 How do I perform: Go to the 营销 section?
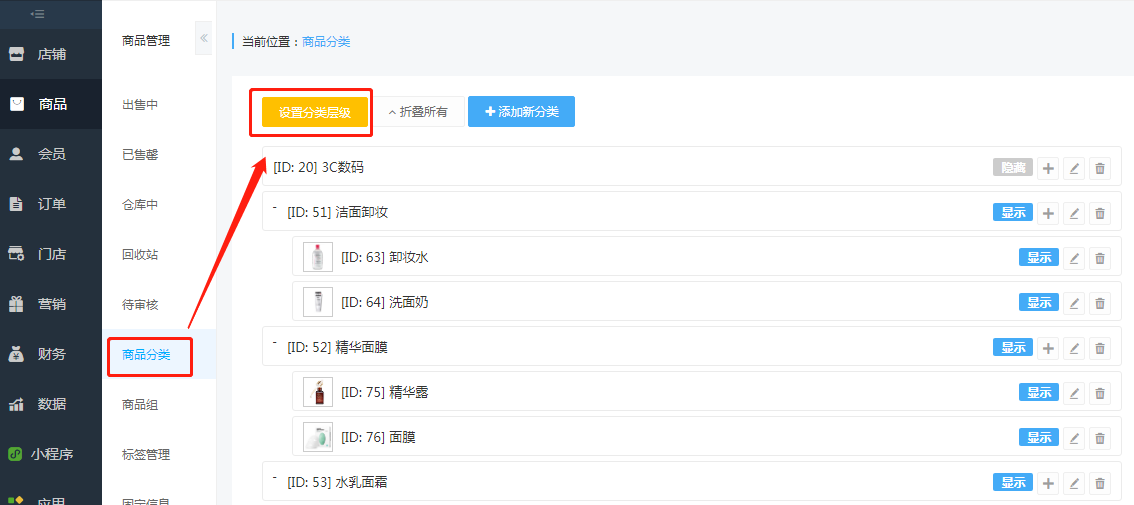(51, 304)
